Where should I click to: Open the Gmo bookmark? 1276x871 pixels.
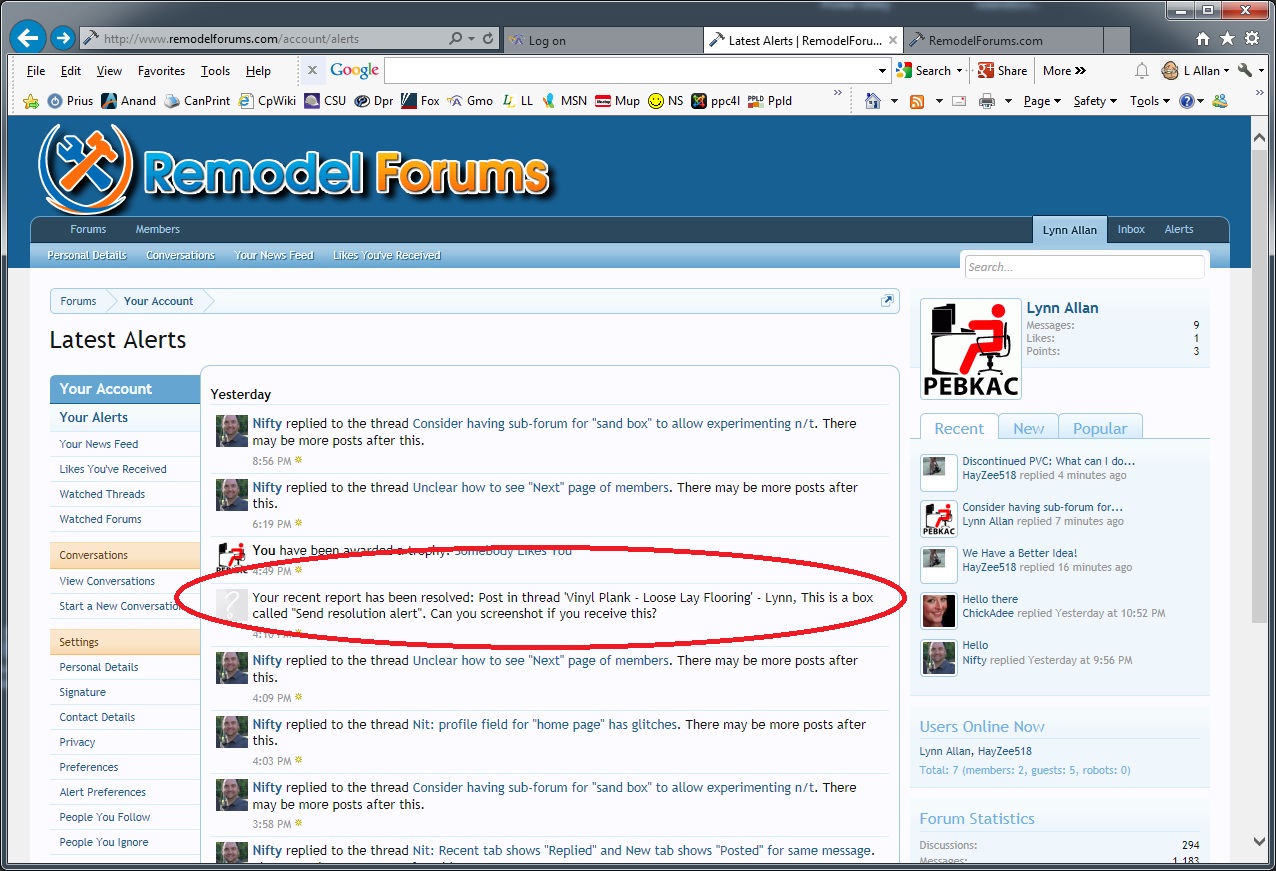point(470,101)
